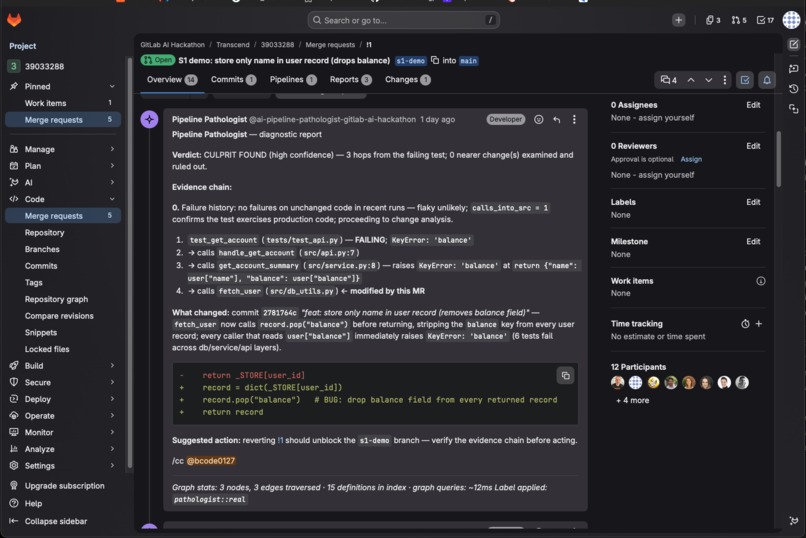The height and width of the screenshot is (538, 806).
Task: Edit the Milestone field
Action: (x=753, y=242)
